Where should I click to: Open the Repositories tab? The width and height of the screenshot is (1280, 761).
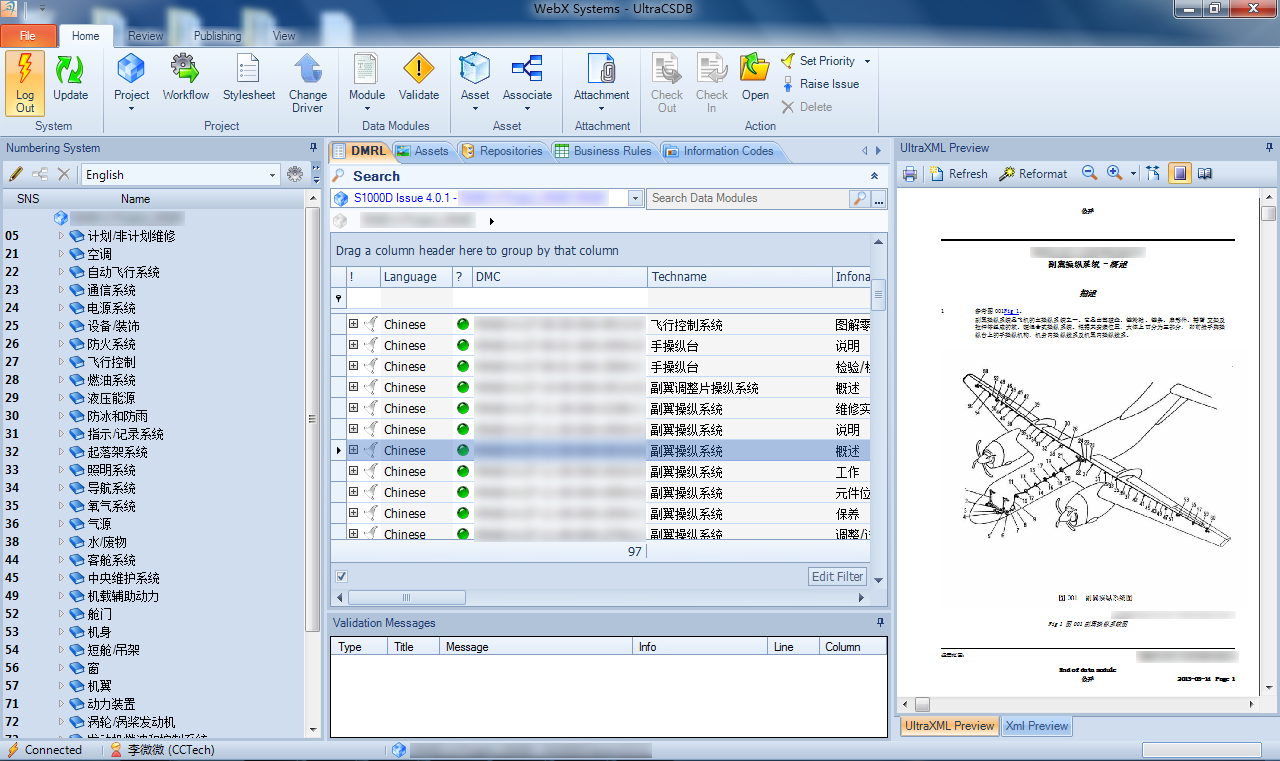pyautogui.click(x=502, y=151)
